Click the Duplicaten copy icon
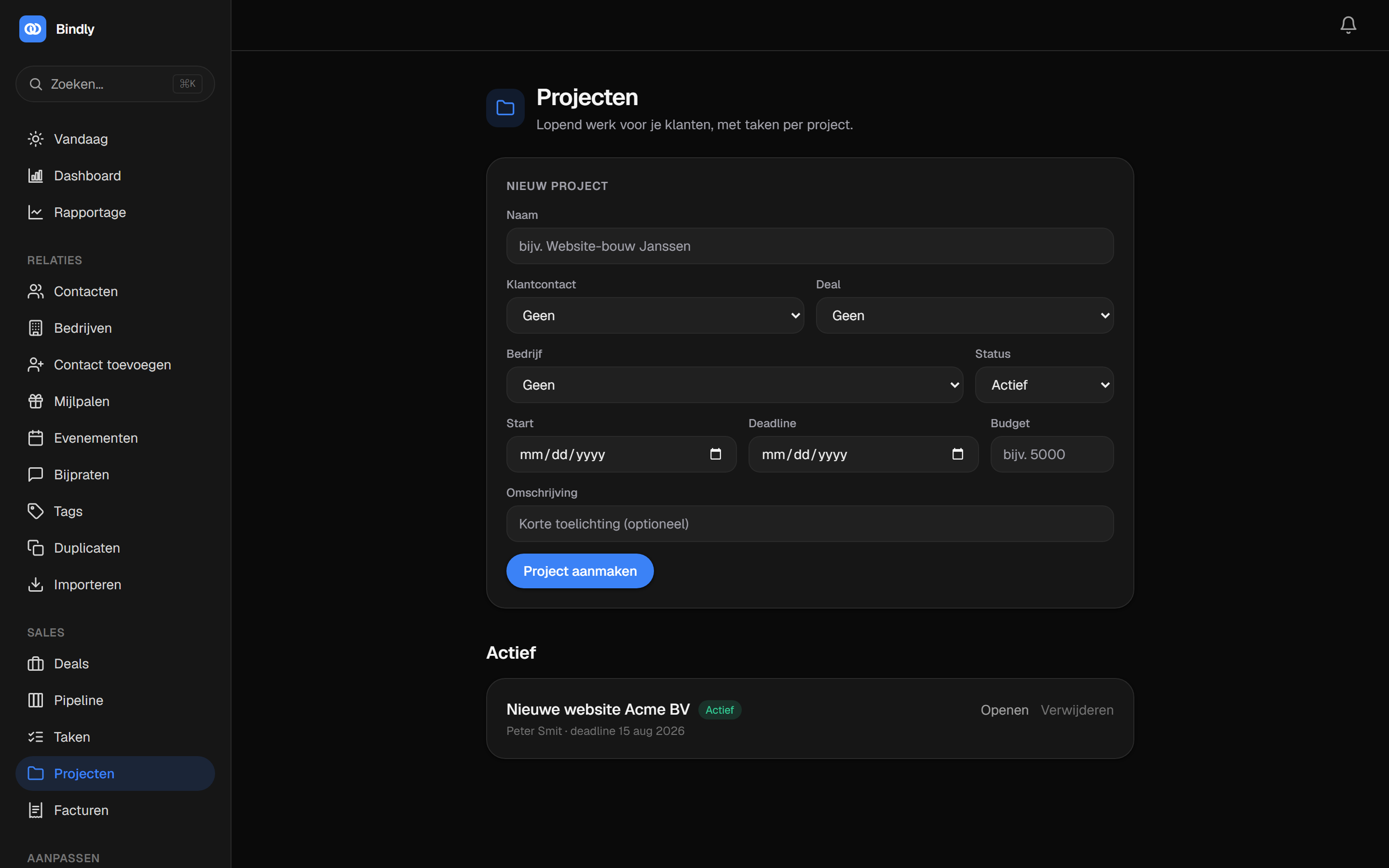 [x=36, y=548]
